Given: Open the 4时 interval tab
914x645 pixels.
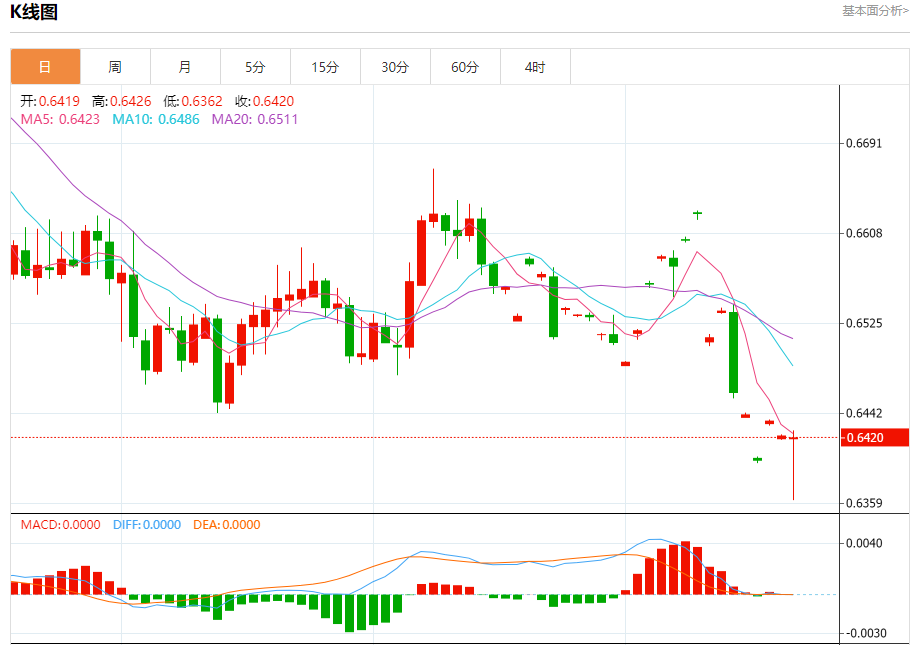Looking at the screenshot, I should (x=535, y=67).
